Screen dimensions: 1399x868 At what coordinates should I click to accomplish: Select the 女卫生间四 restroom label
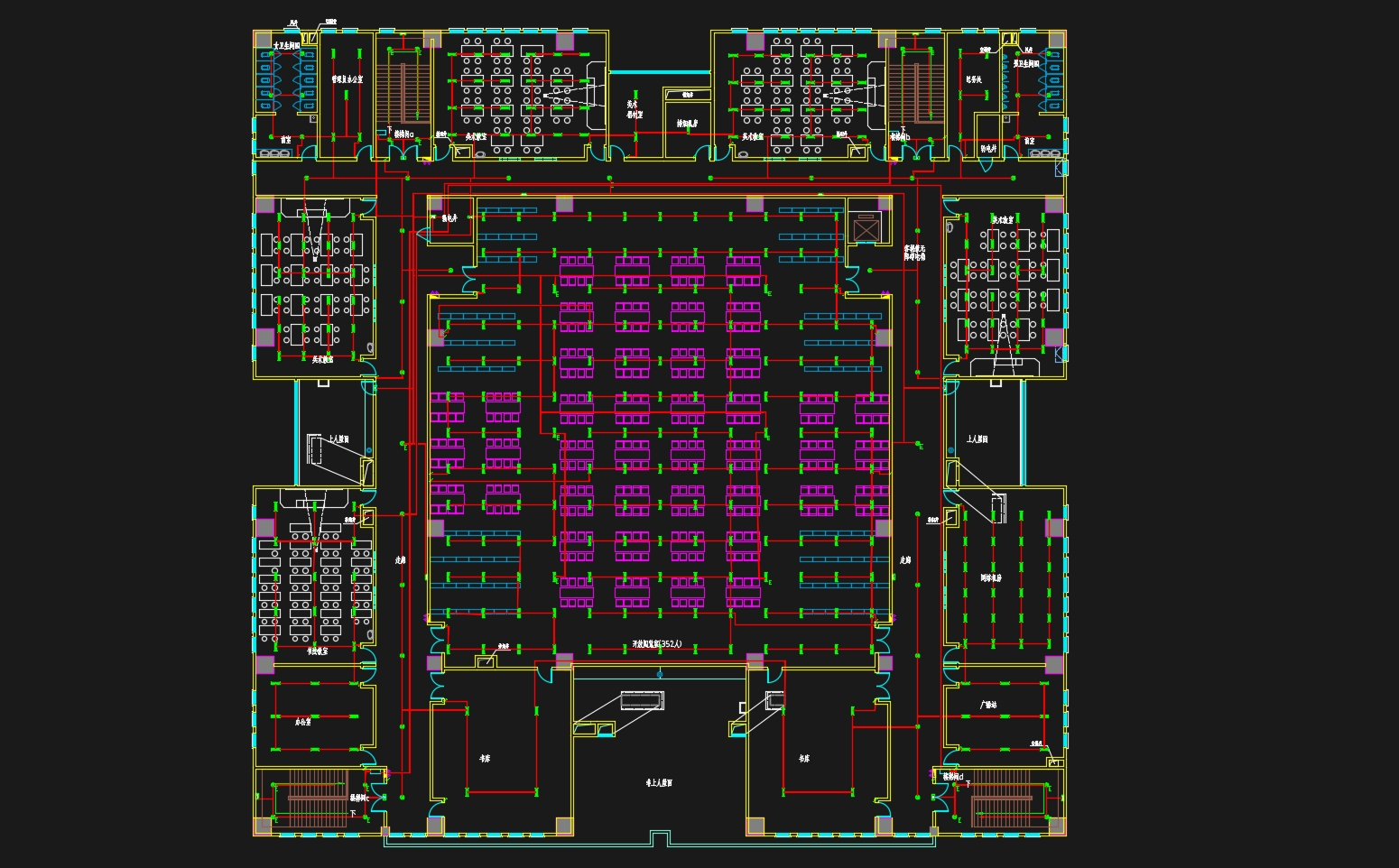pos(287,46)
